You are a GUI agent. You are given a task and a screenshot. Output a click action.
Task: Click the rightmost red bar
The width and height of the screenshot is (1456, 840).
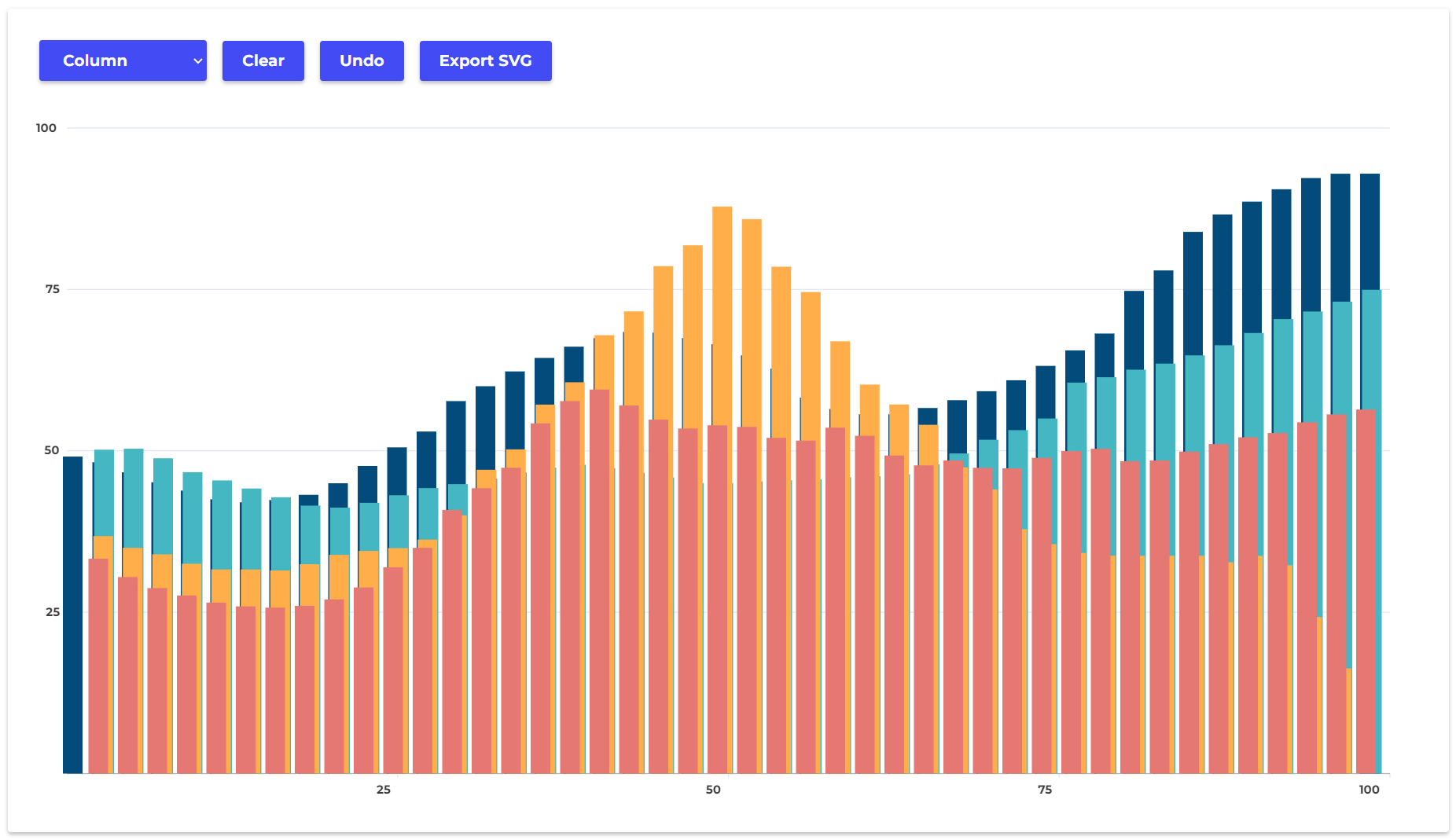pos(1366,589)
